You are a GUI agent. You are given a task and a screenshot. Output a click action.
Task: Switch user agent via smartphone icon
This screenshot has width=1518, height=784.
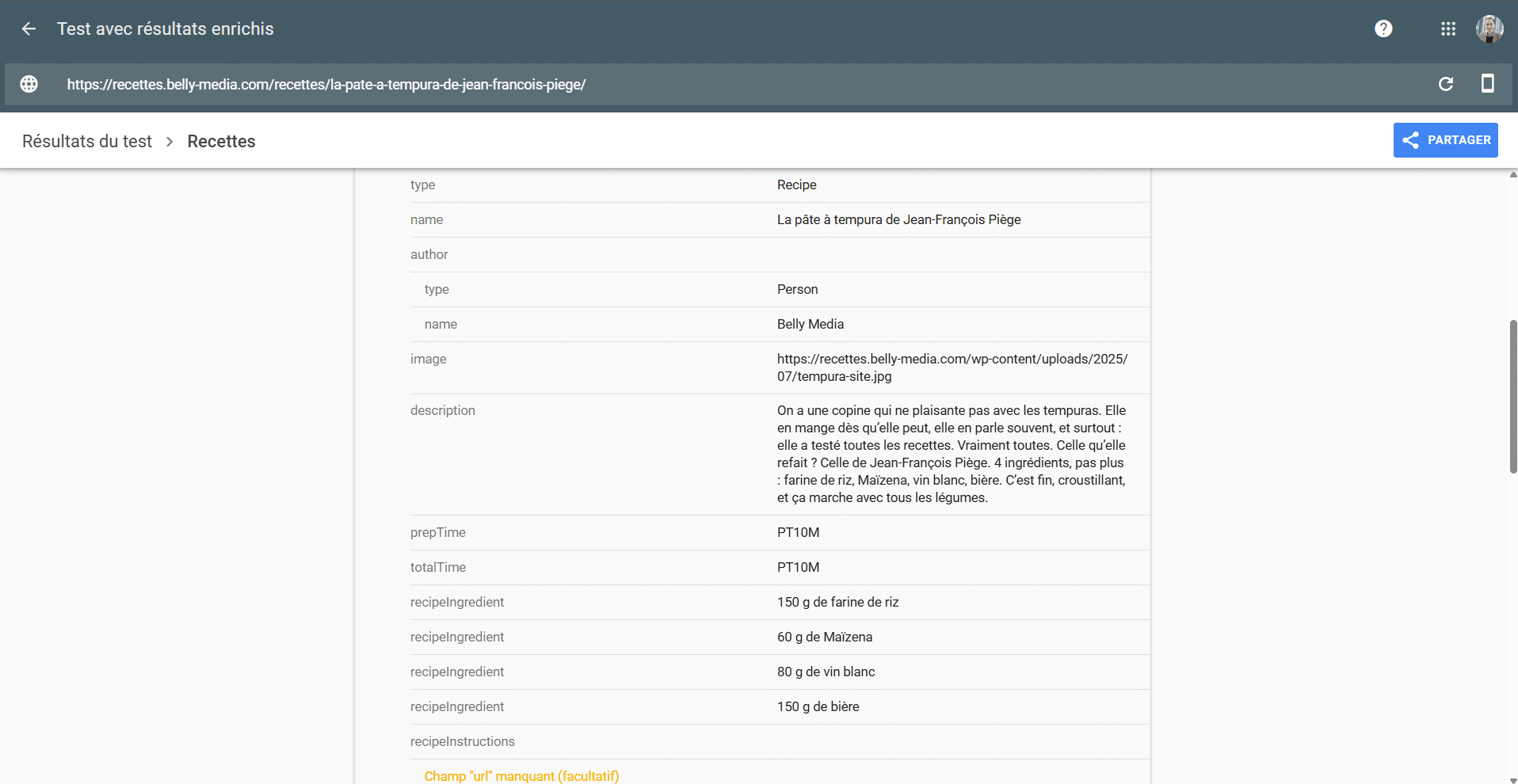1488,84
